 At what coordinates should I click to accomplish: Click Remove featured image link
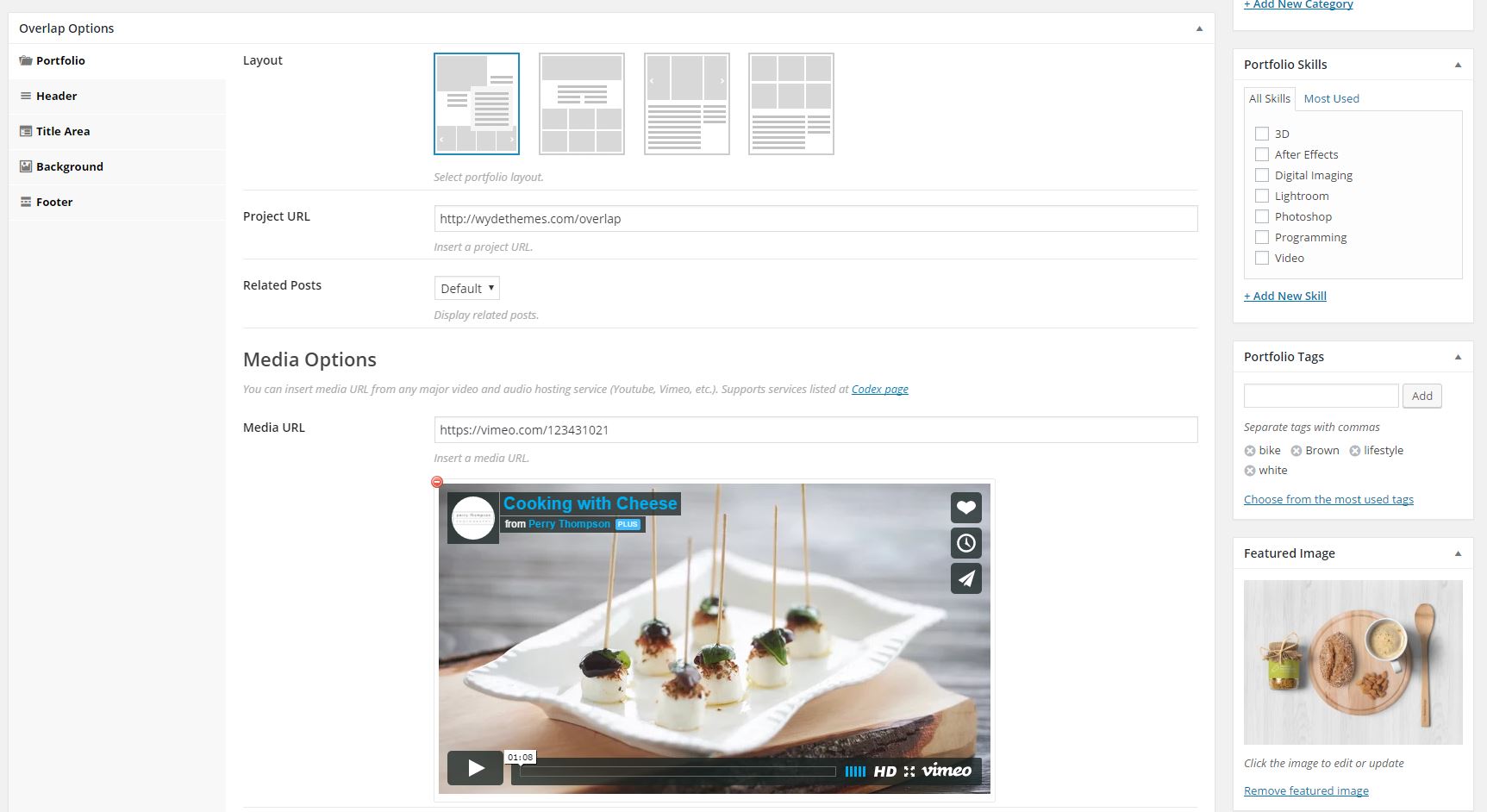tap(1306, 790)
